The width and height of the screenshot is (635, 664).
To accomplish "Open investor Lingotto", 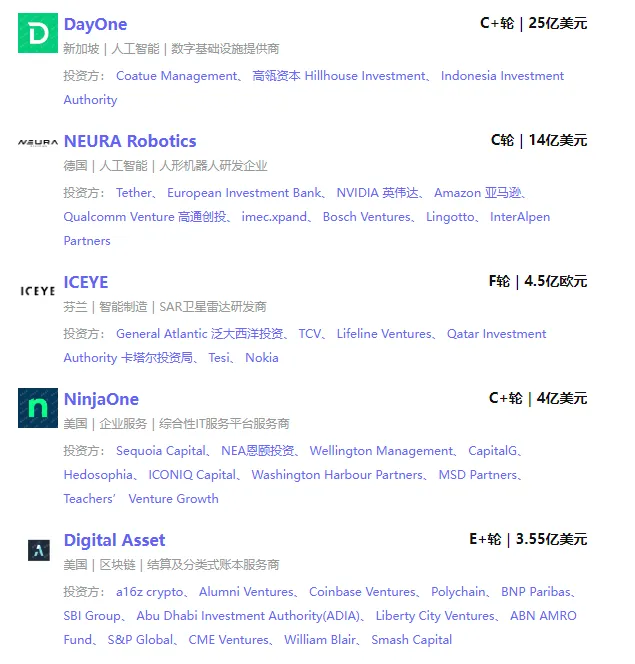I will [450, 217].
